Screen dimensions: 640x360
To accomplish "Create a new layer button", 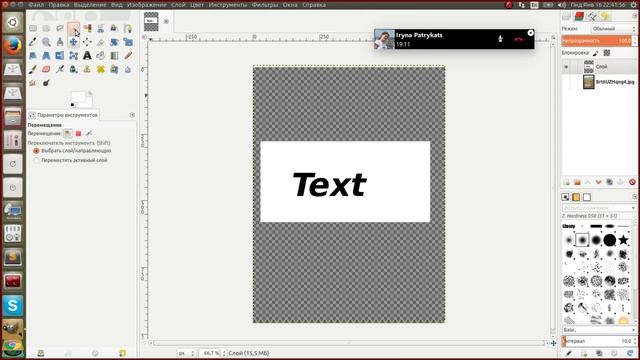I will pyautogui.click(x=567, y=182).
